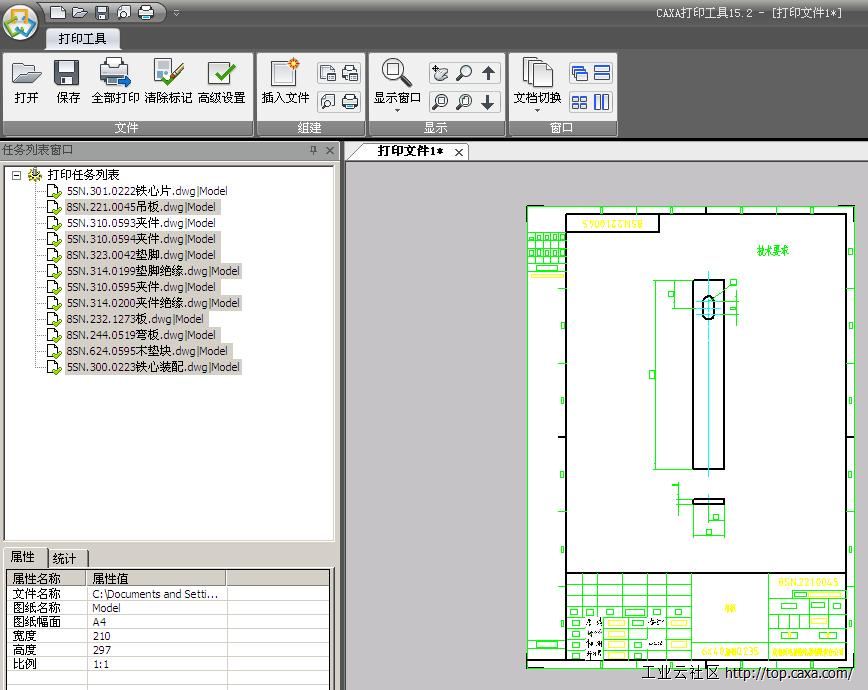Select 8SN.221.0045吊板.dwg task
The image size is (868, 690).
pyautogui.click(x=141, y=207)
